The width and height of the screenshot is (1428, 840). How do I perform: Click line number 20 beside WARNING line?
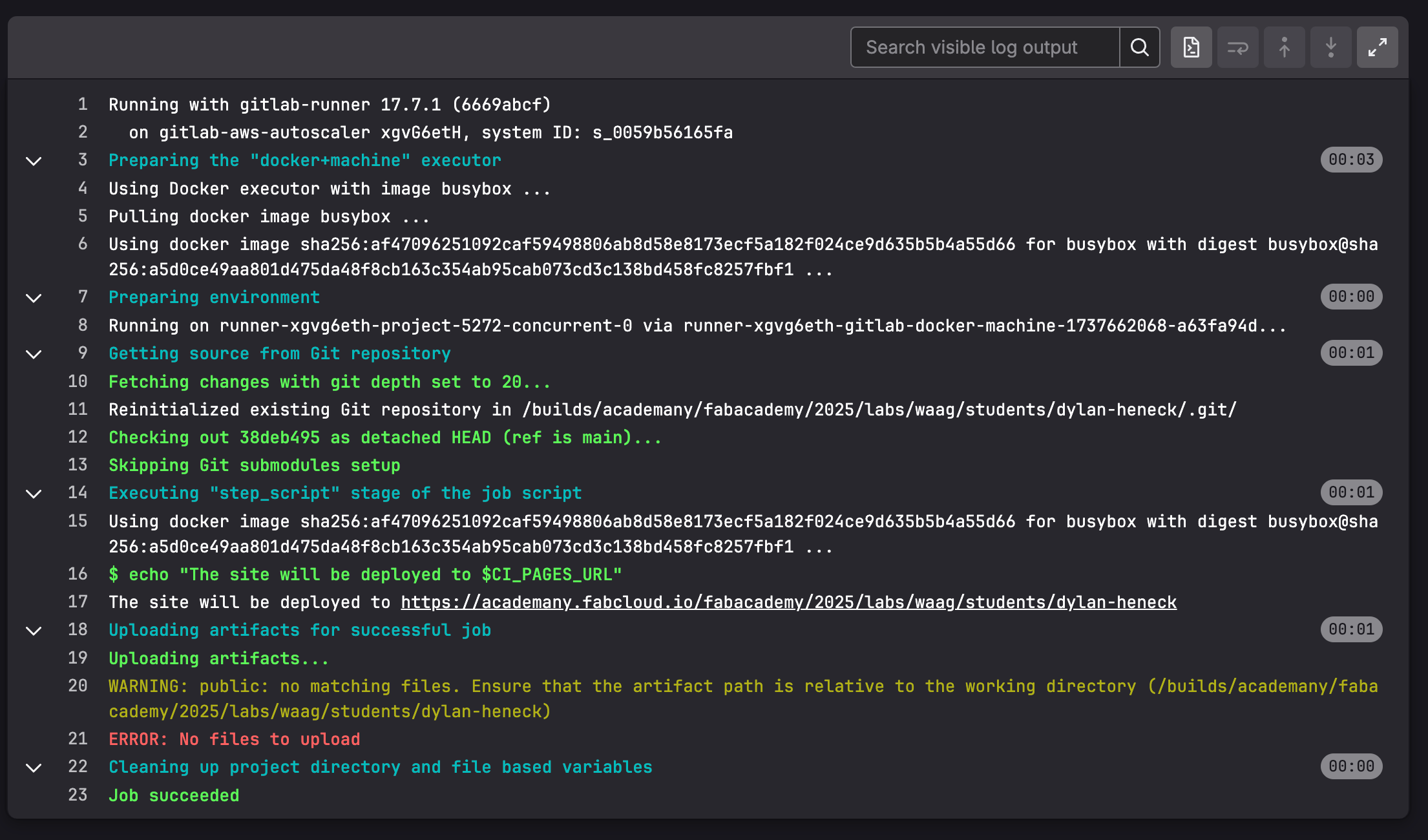coord(78,686)
